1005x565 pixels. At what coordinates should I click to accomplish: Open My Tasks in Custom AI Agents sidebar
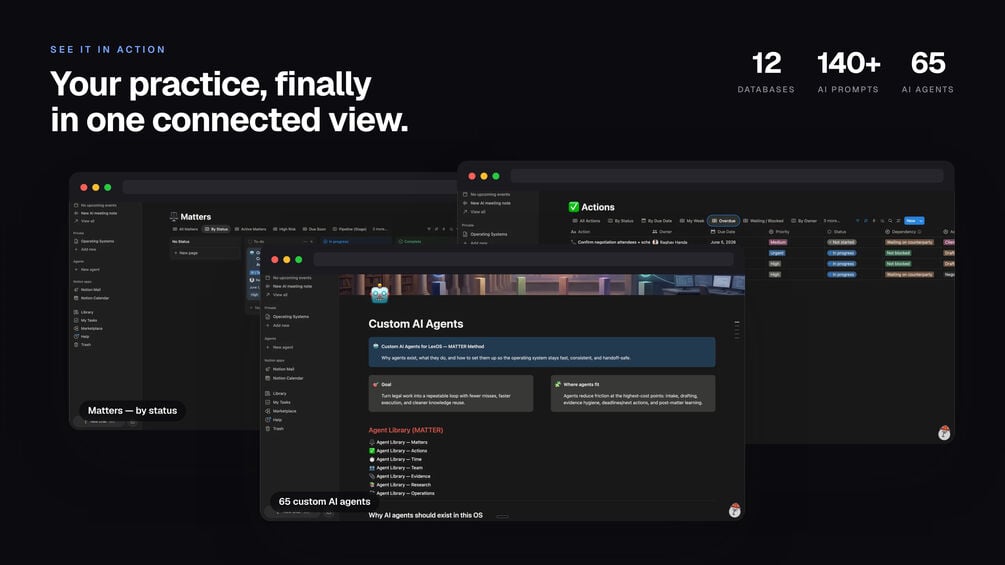tap(278, 402)
